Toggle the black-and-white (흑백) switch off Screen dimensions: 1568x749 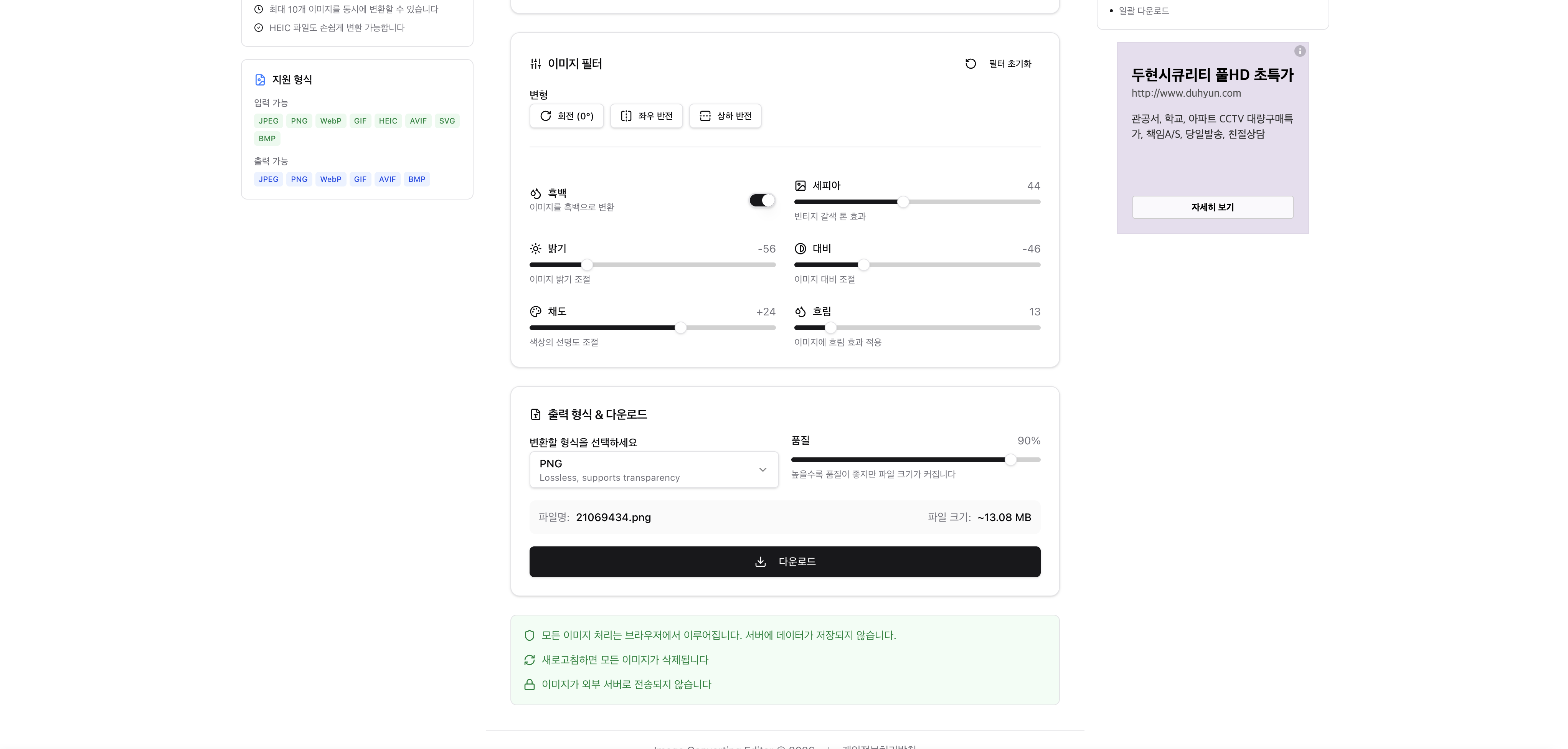tap(761, 200)
